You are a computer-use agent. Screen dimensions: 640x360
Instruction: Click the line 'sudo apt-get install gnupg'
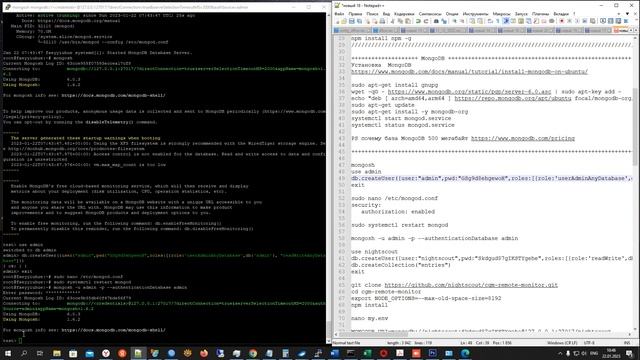point(394,85)
